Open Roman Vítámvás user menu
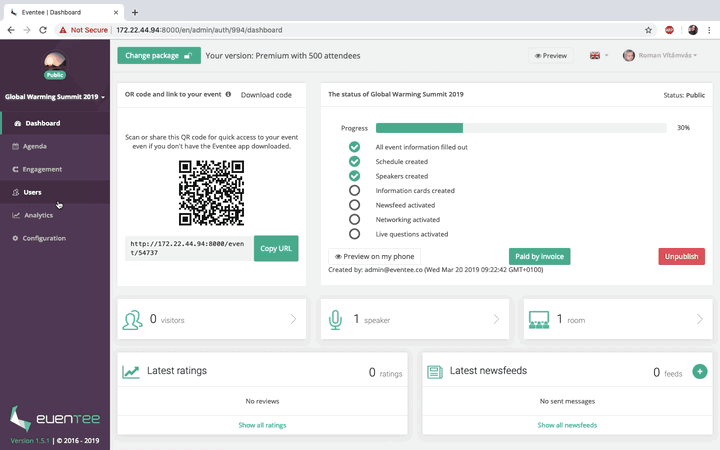 click(660, 56)
